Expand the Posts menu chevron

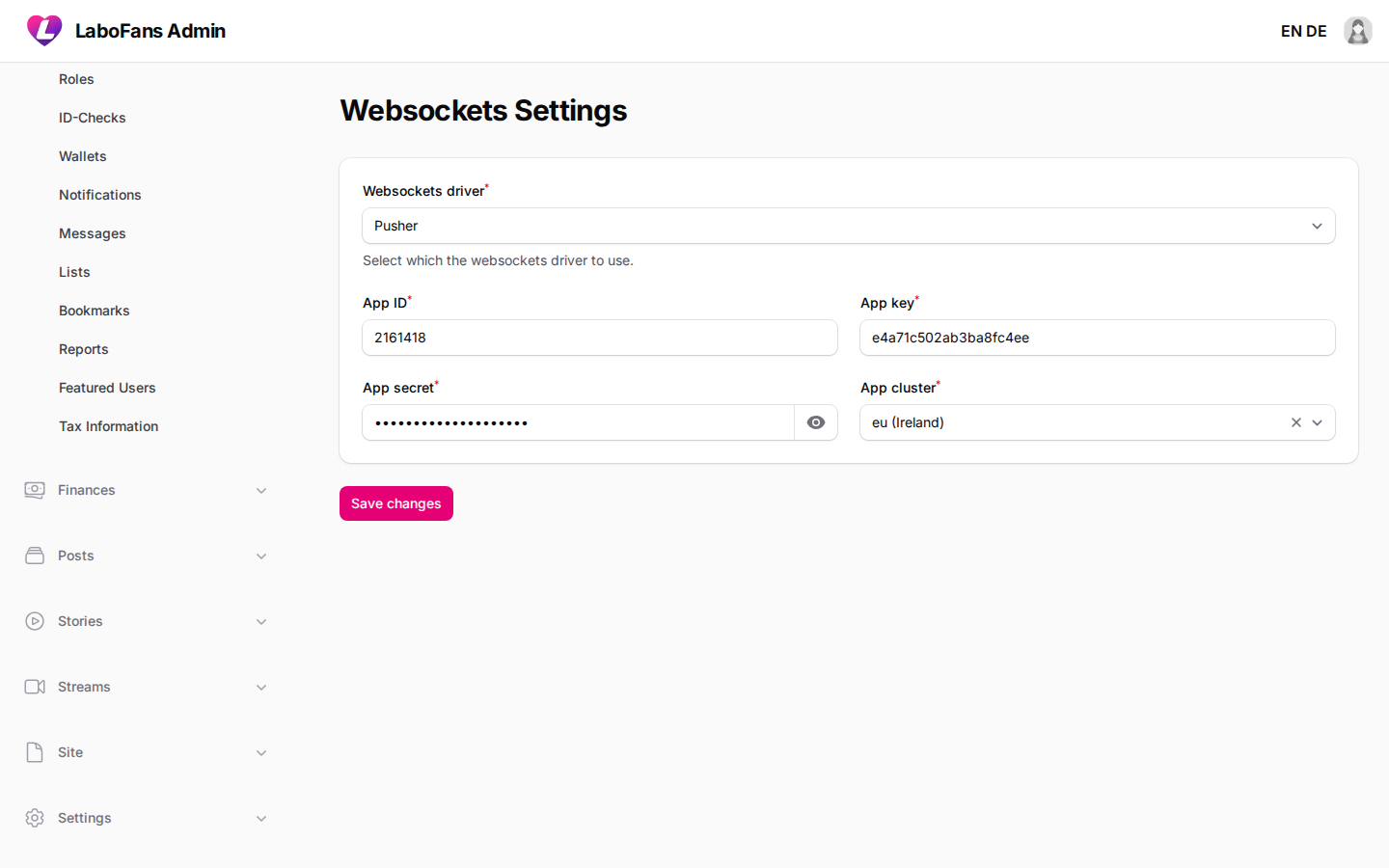(261, 556)
